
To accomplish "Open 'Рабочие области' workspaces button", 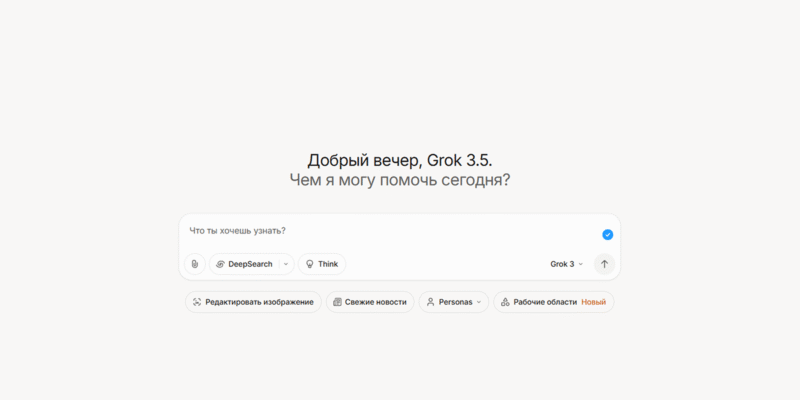I will pyautogui.click(x=554, y=302).
